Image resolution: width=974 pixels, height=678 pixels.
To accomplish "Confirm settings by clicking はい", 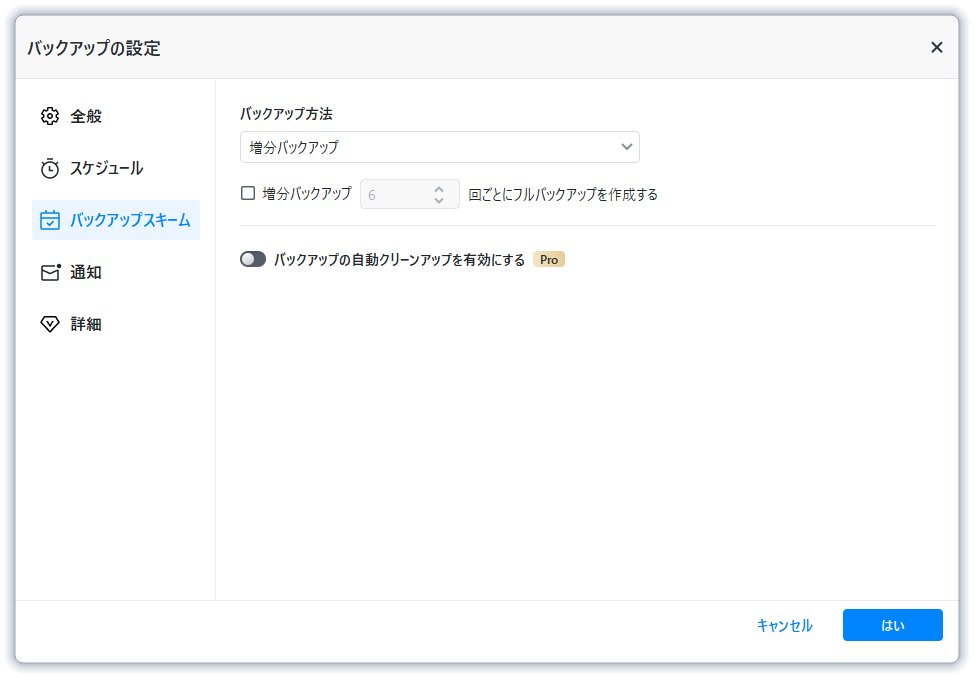I will pyautogui.click(x=892, y=625).
